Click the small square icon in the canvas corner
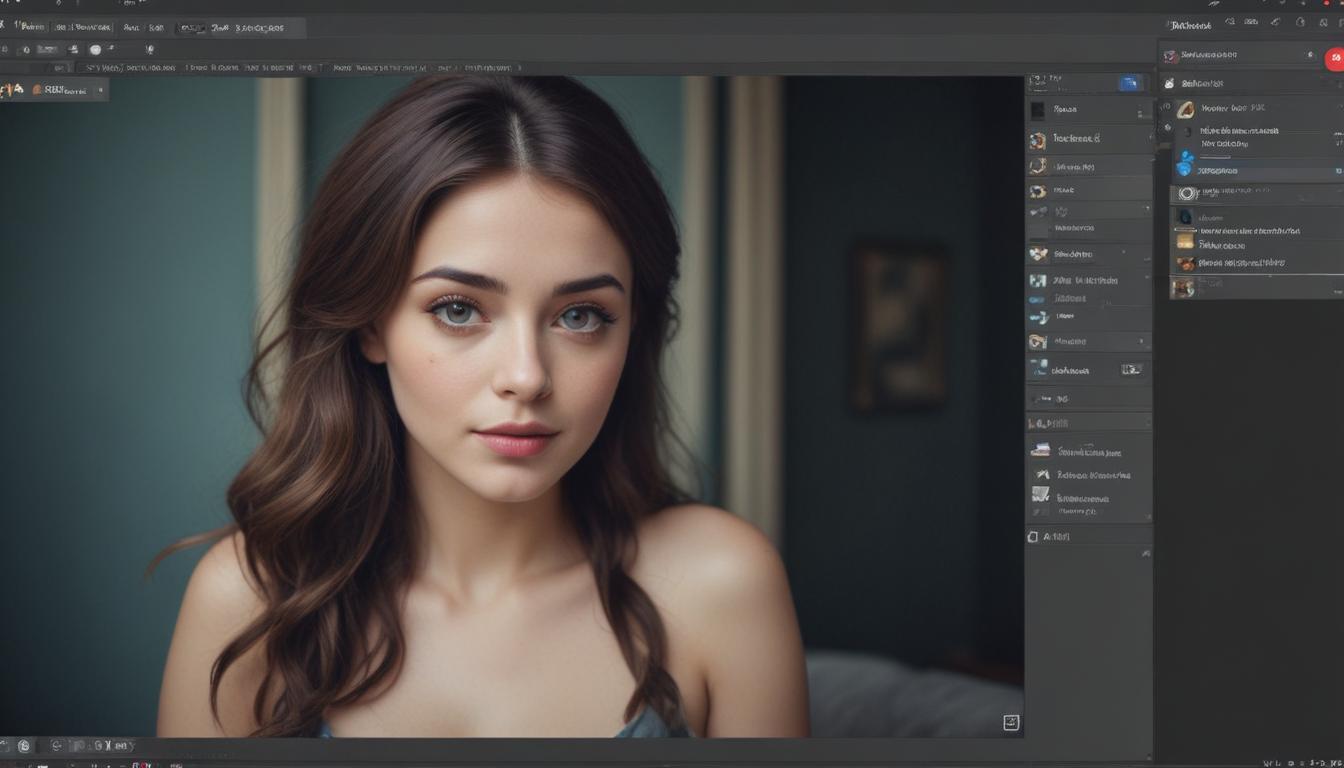 coord(1011,723)
